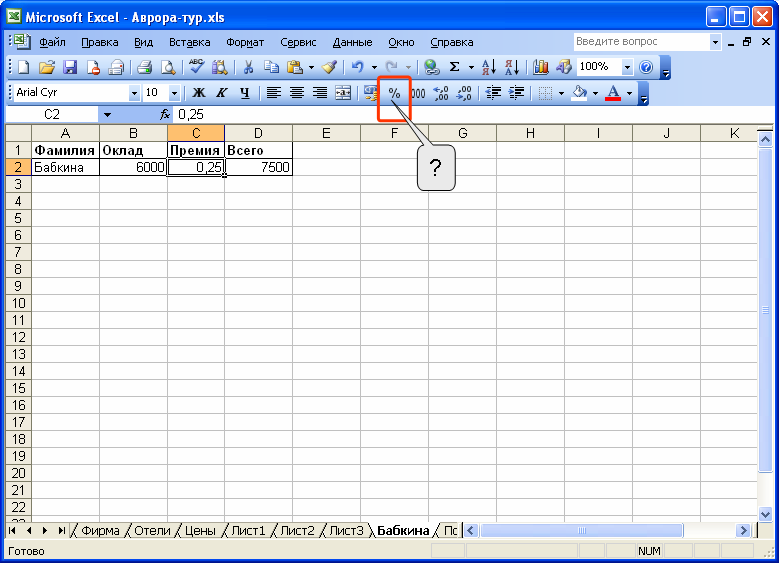Open Print Preview from the toolbar
The height and width of the screenshot is (563, 779).
[168, 67]
